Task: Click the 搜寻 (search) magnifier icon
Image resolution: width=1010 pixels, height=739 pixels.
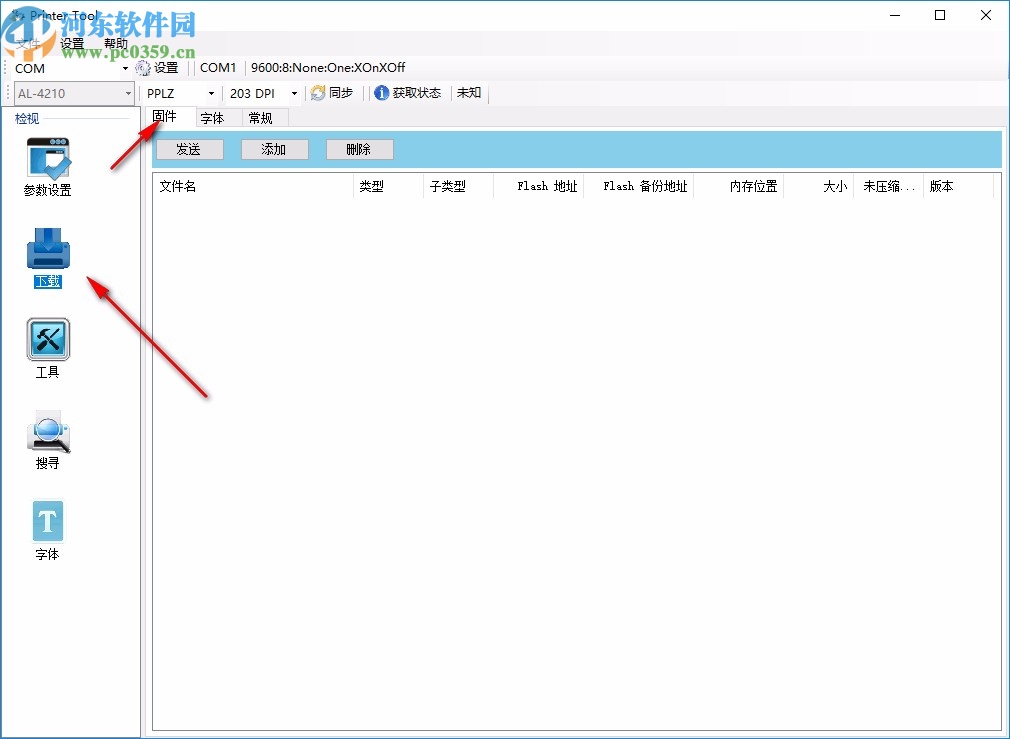Action: click(x=47, y=430)
